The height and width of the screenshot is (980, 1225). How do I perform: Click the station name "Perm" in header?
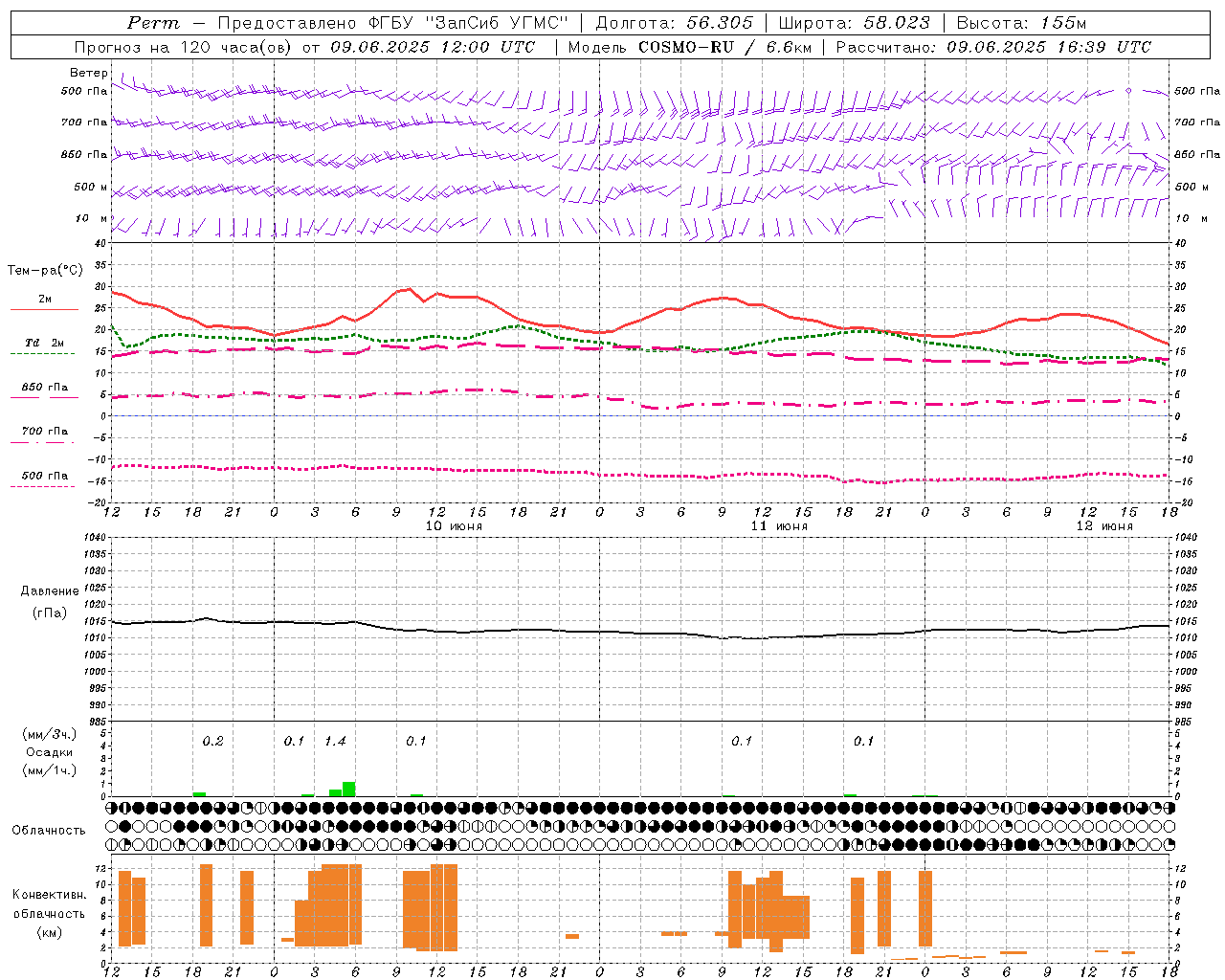[153, 23]
